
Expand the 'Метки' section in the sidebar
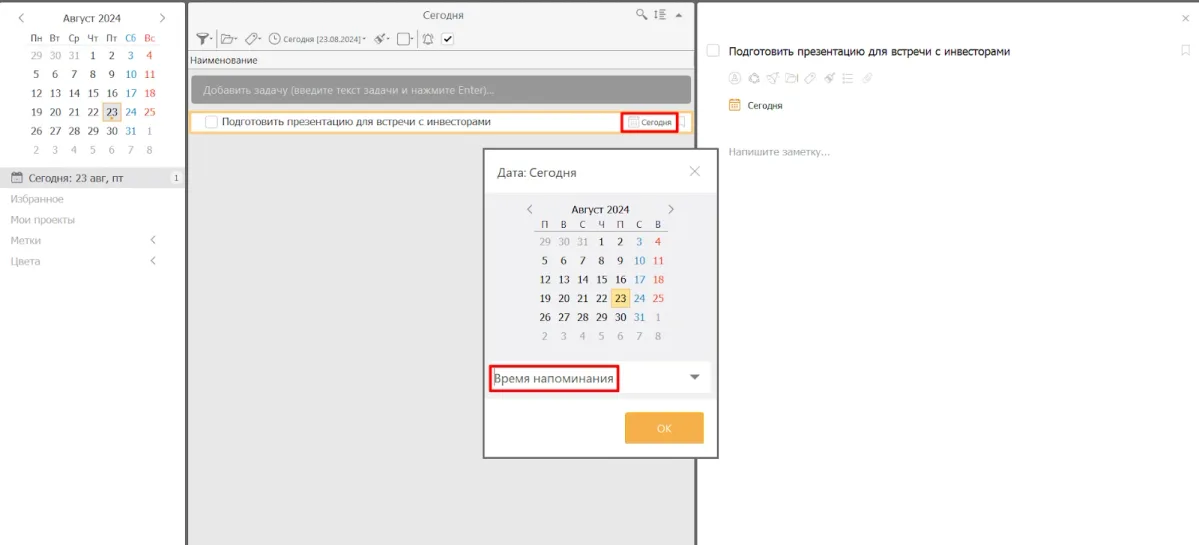(x=153, y=240)
